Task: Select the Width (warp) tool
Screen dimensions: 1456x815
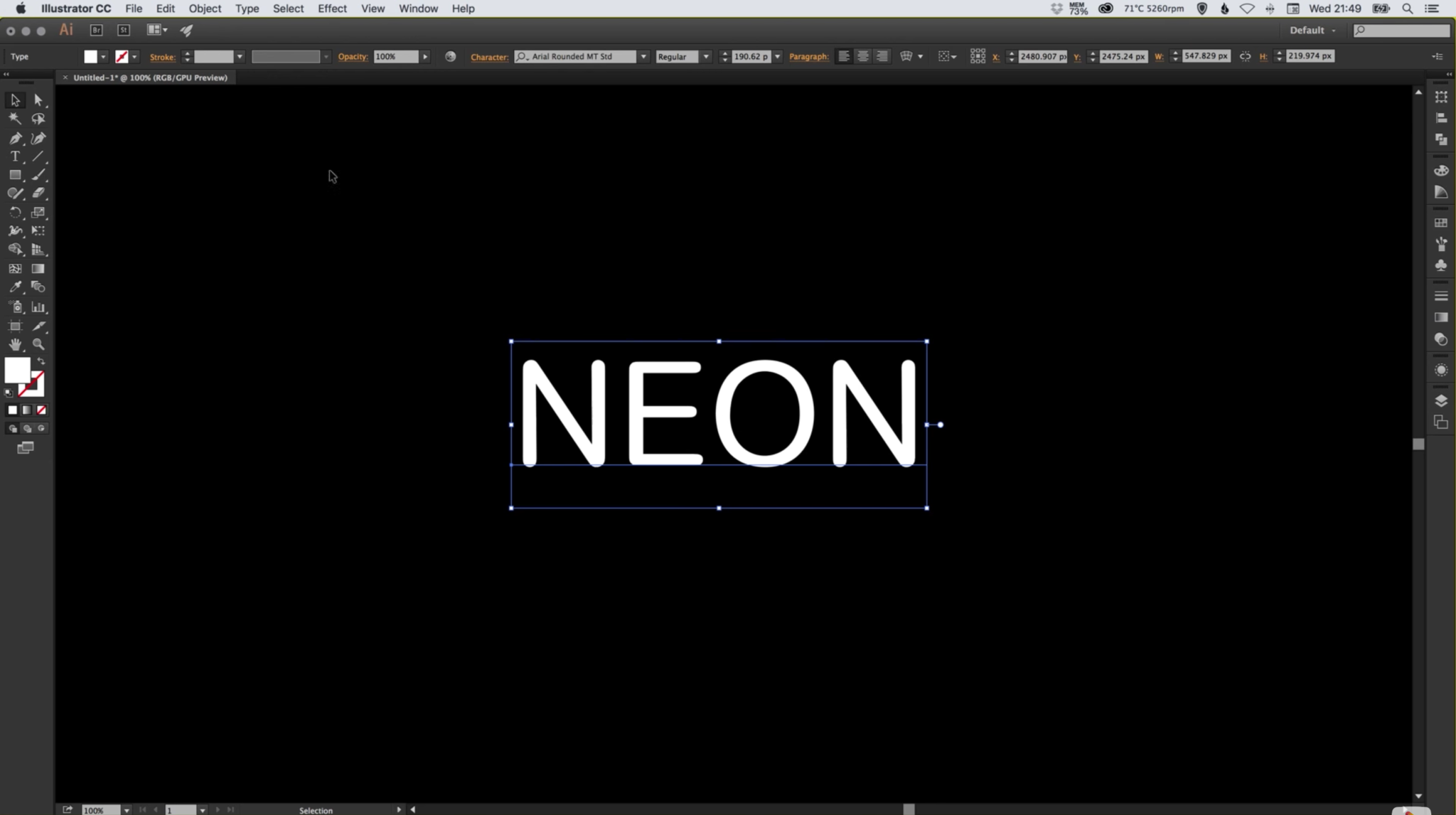Action: (x=15, y=231)
